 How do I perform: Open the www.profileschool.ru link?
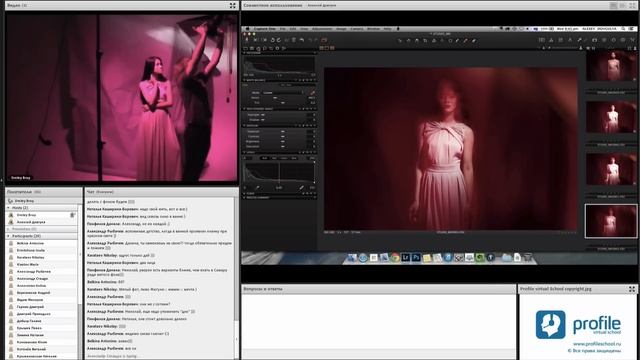tap(596, 344)
